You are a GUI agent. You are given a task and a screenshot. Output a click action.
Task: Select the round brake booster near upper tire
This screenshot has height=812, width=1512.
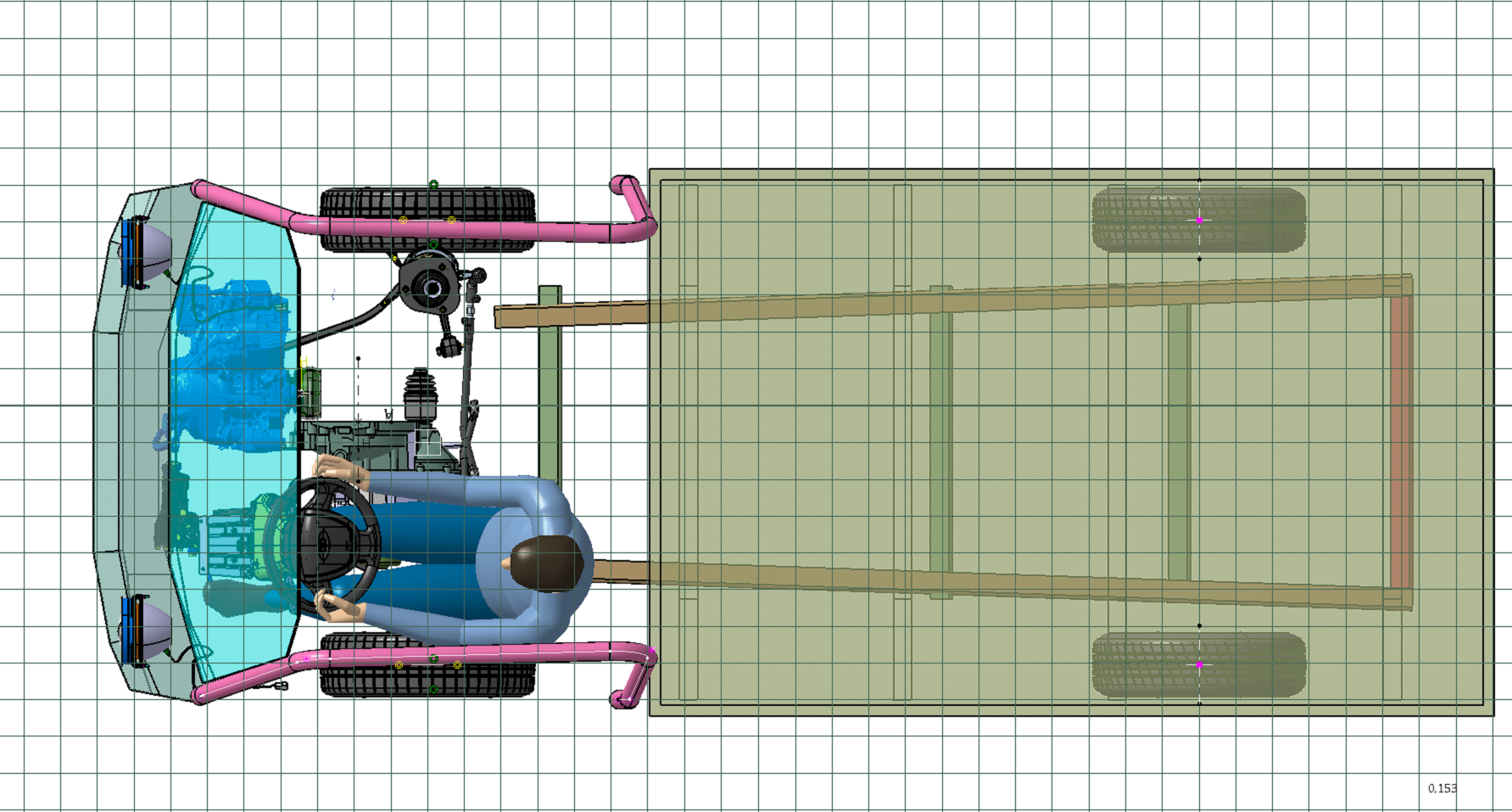[x=430, y=285]
